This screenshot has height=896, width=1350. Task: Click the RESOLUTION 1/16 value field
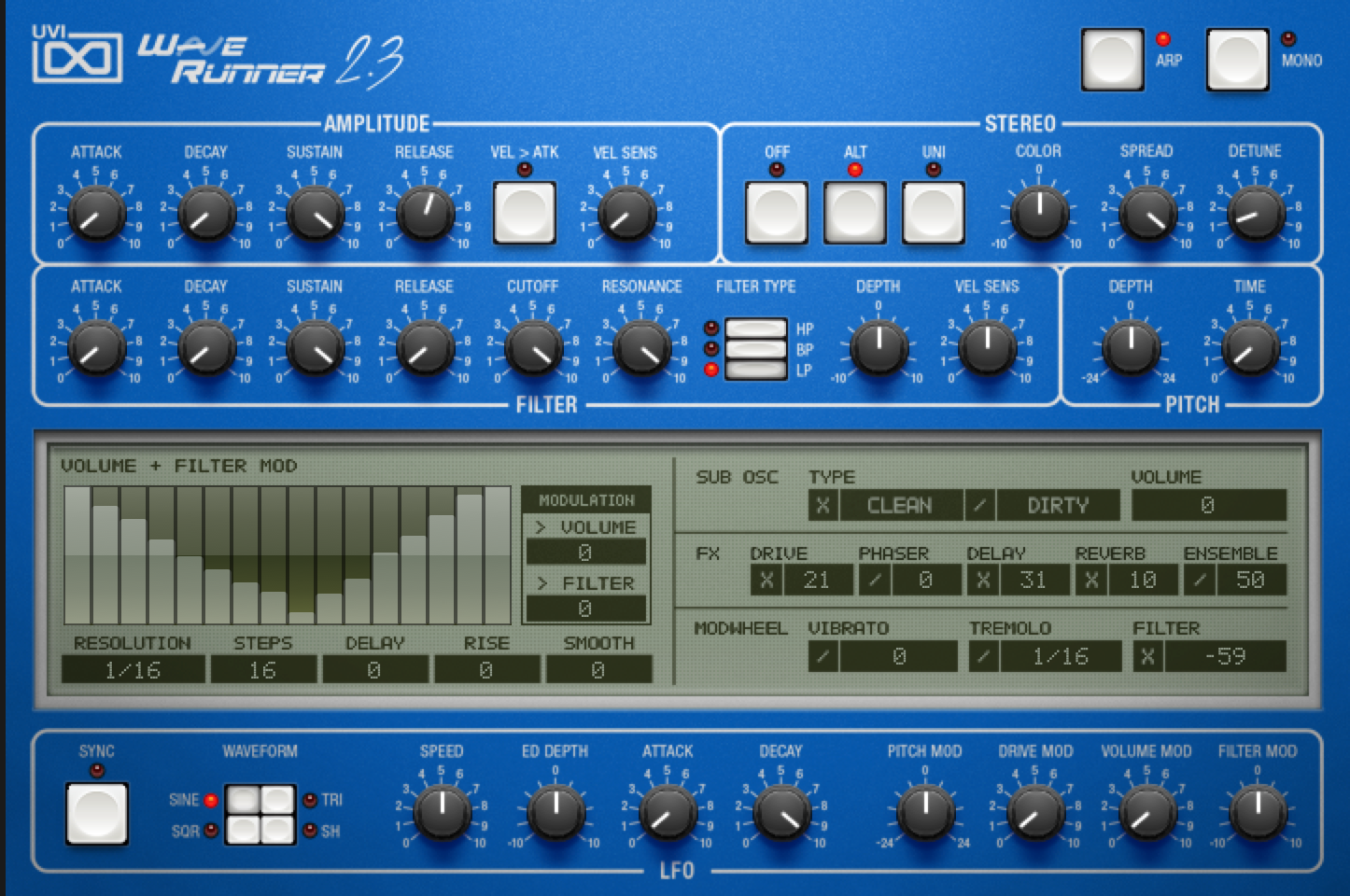click(134, 669)
